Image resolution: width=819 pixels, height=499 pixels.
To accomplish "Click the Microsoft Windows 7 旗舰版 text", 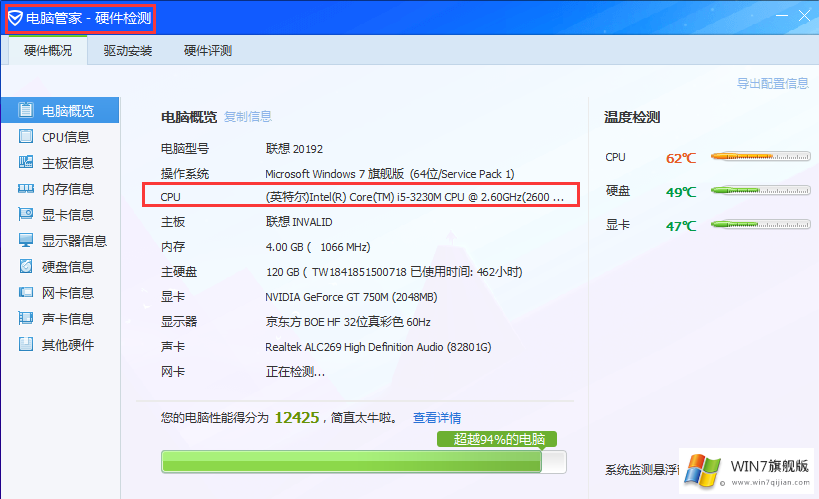I will click(x=390, y=173).
